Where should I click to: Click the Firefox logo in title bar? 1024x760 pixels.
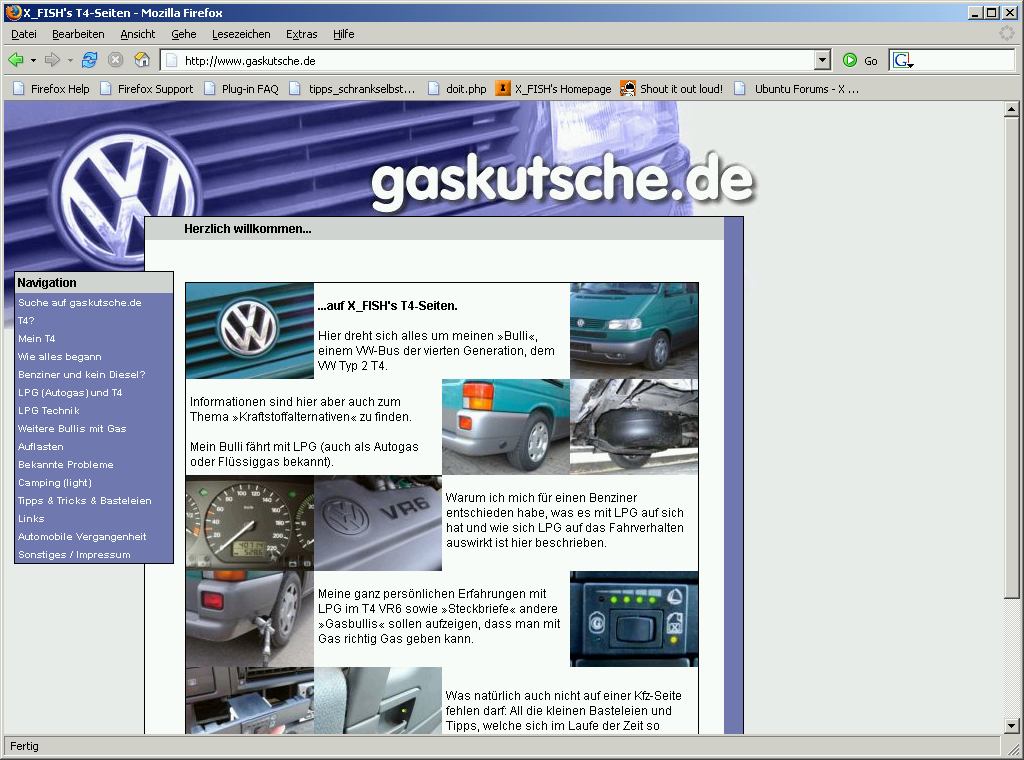pos(14,12)
